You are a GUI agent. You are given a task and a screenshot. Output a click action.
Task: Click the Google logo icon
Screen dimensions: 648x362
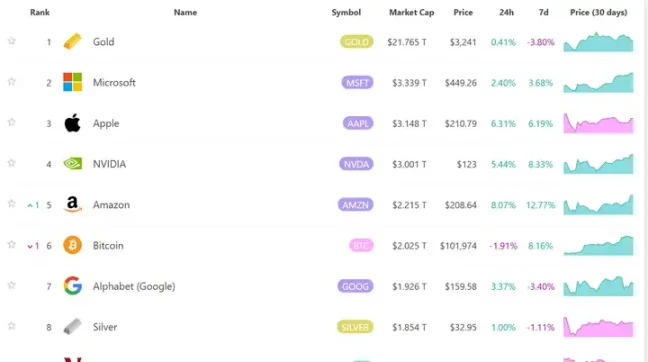click(72, 286)
